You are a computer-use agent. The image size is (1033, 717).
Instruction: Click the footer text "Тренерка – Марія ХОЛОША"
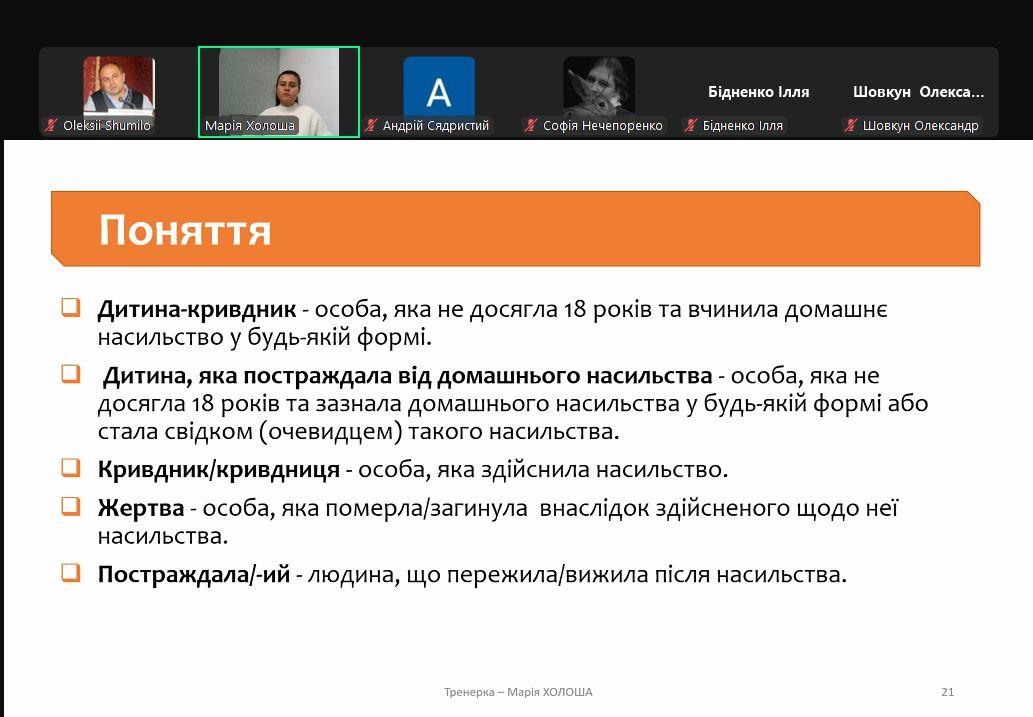(518, 692)
